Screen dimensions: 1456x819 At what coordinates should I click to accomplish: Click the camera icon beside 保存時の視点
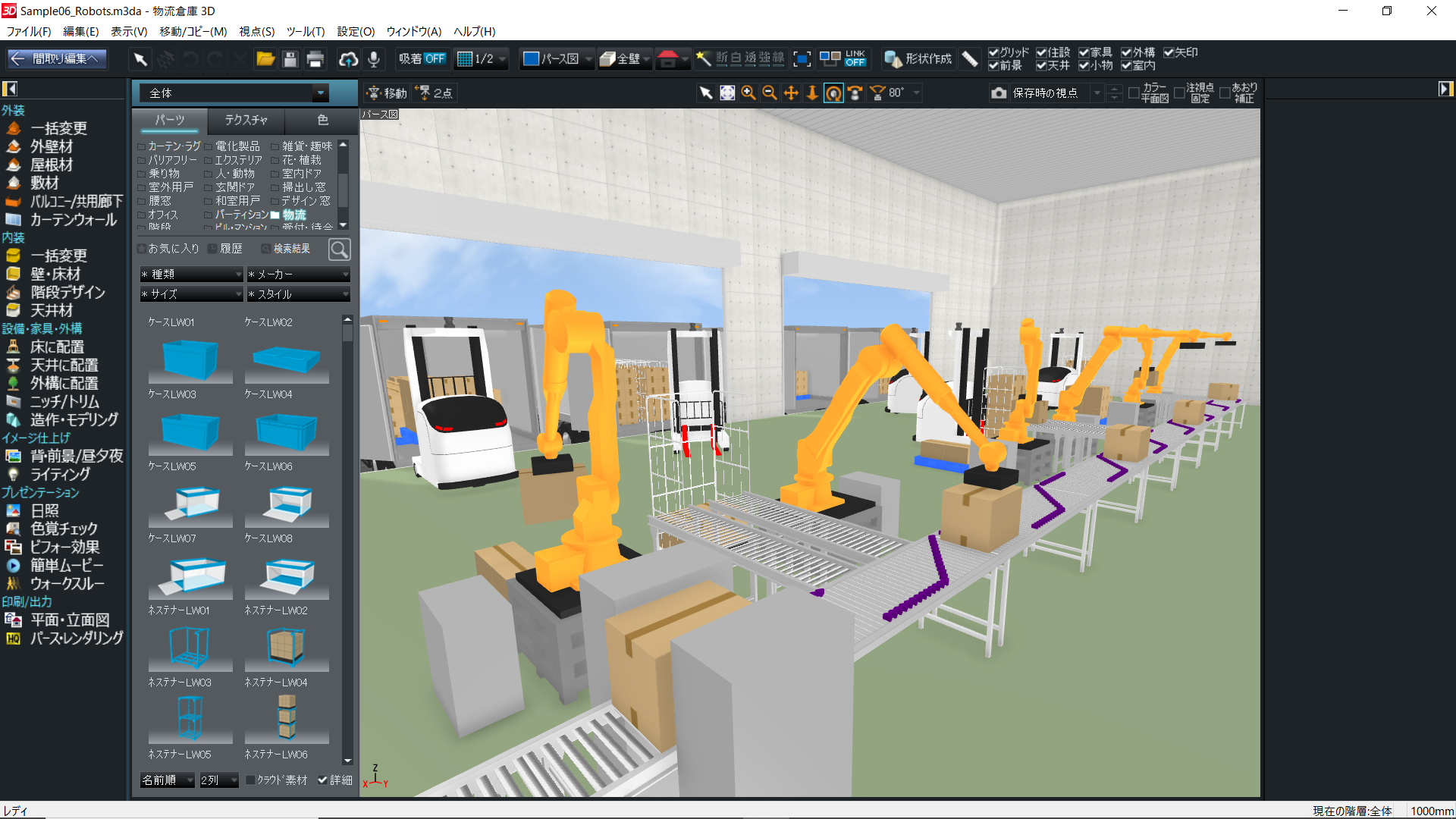coord(999,93)
